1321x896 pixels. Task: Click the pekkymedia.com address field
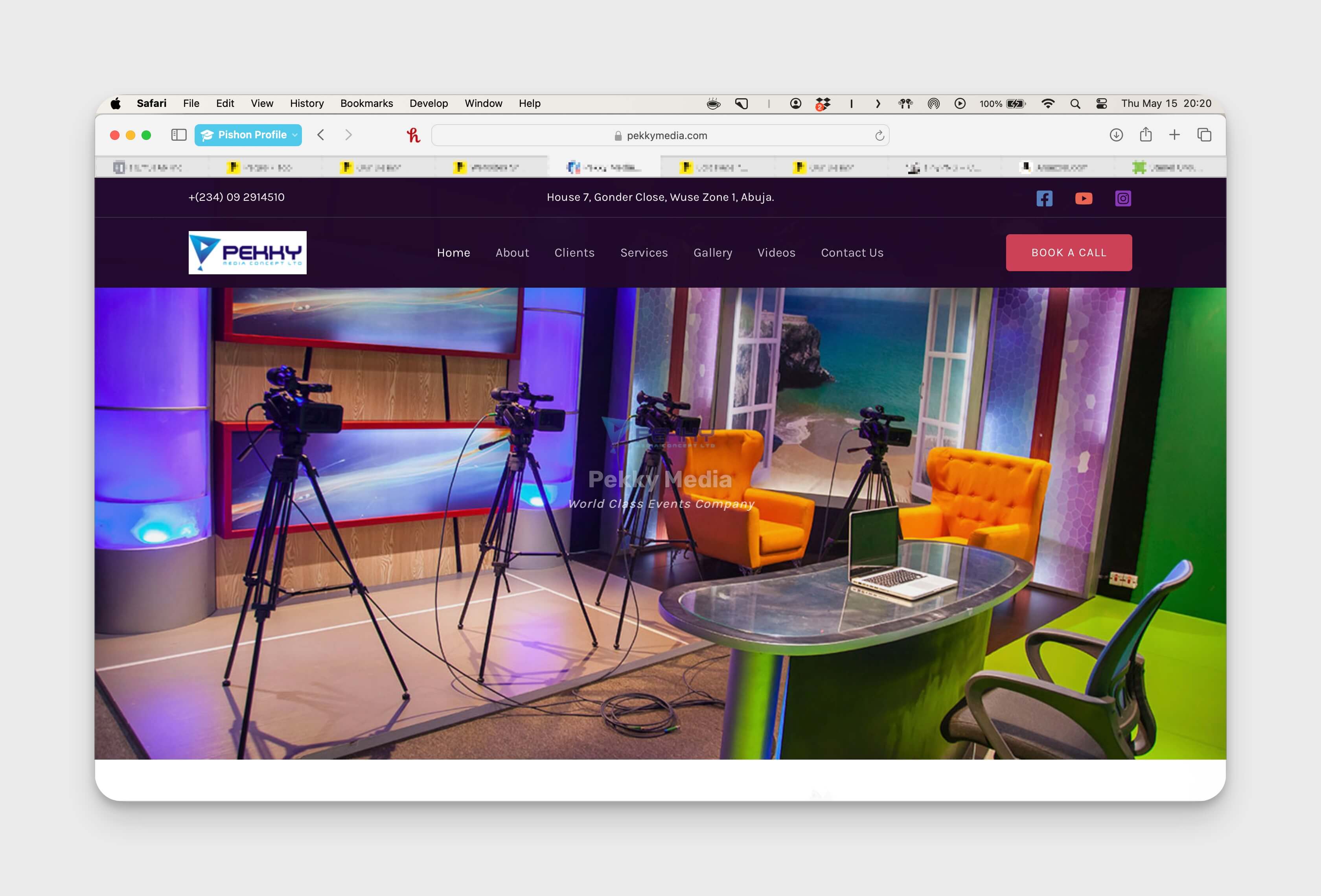point(660,135)
